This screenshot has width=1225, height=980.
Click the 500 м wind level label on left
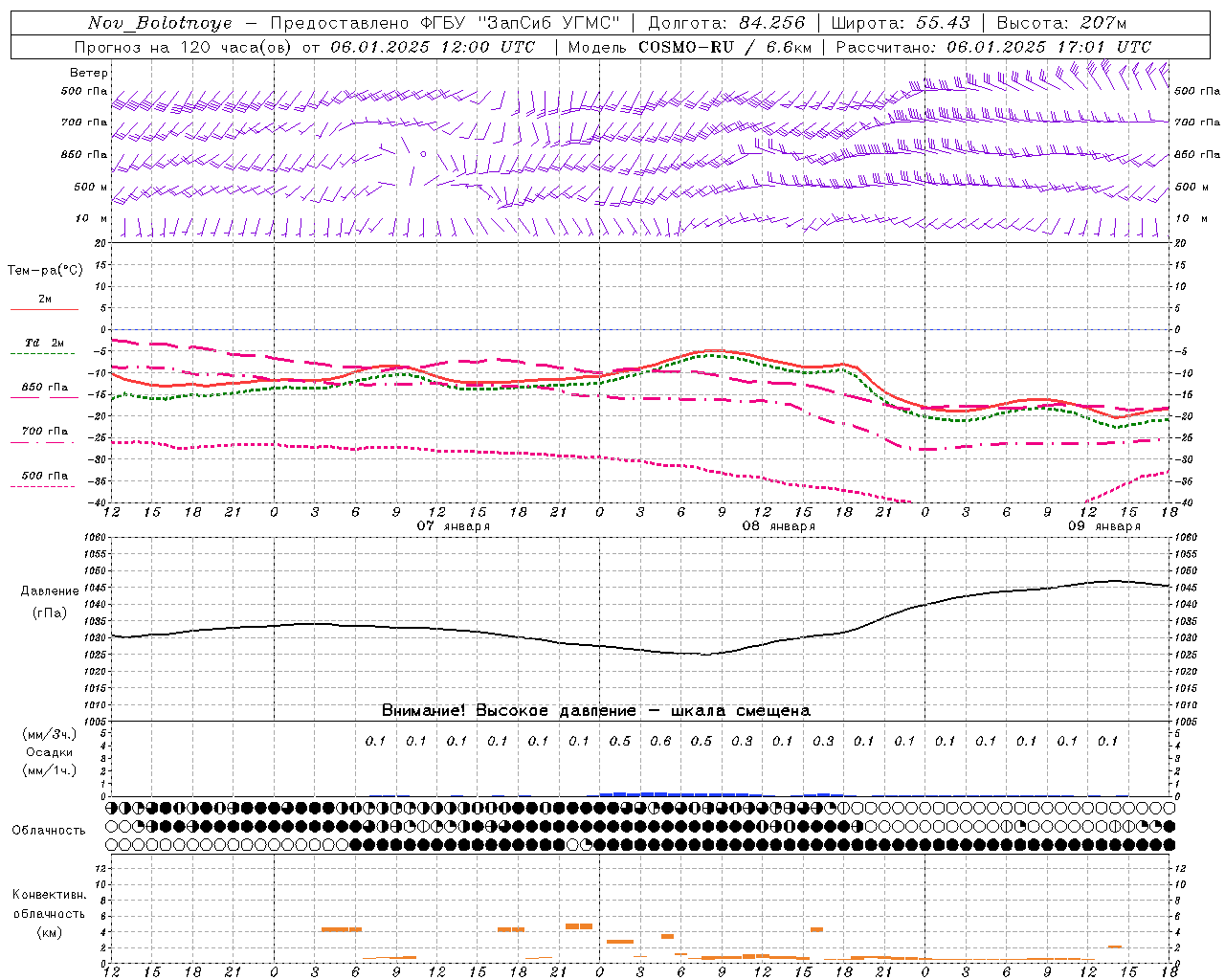pyautogui.click(x=91, y=187)
